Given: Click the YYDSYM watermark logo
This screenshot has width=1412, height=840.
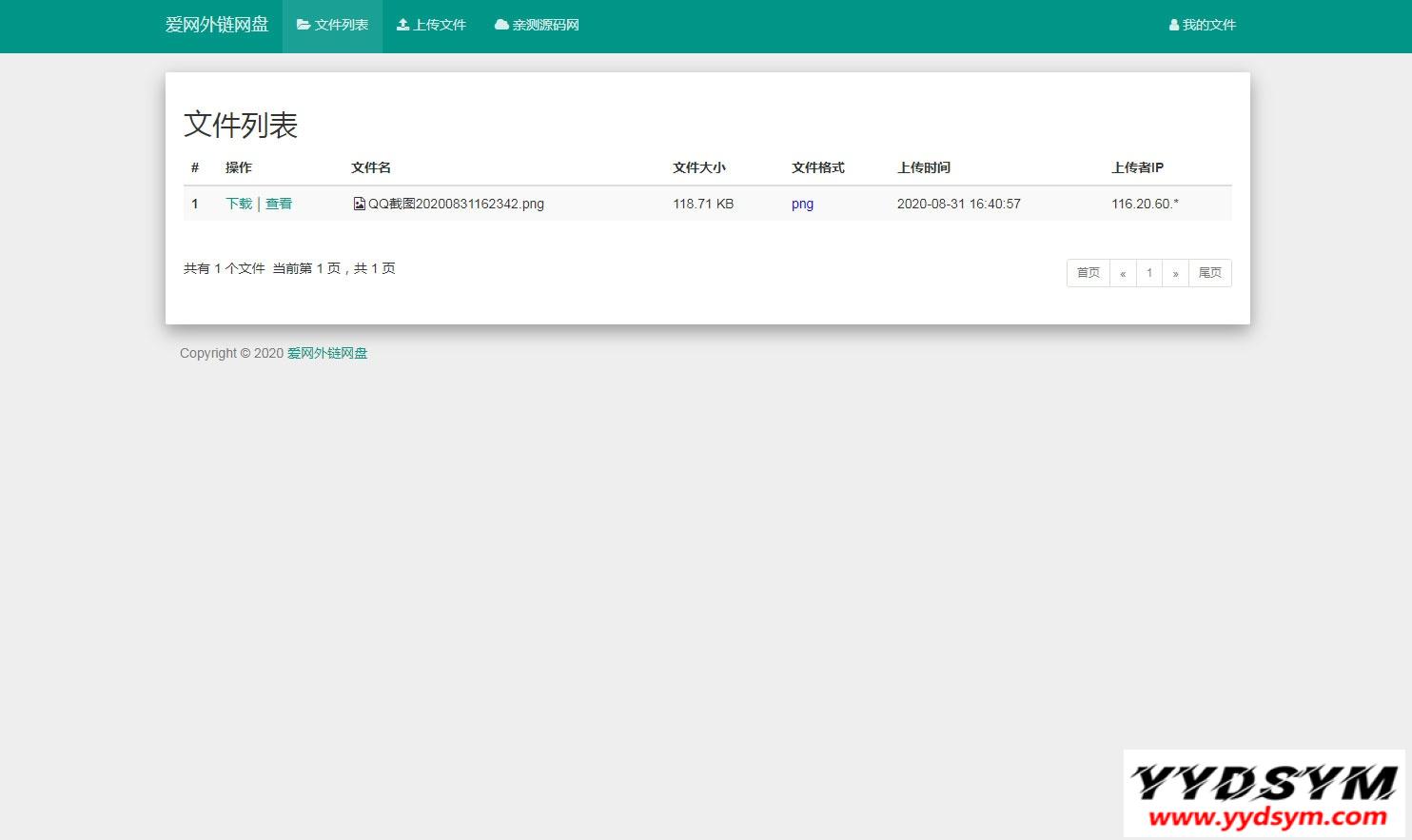Looking at the screenshot, I should coord(1264,793).
